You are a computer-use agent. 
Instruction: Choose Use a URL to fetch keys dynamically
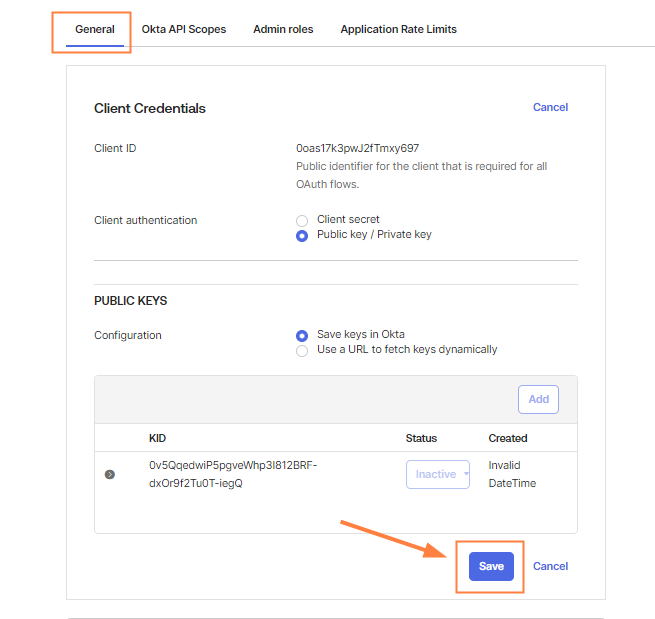pyautogui.click(x=302, y=350)
